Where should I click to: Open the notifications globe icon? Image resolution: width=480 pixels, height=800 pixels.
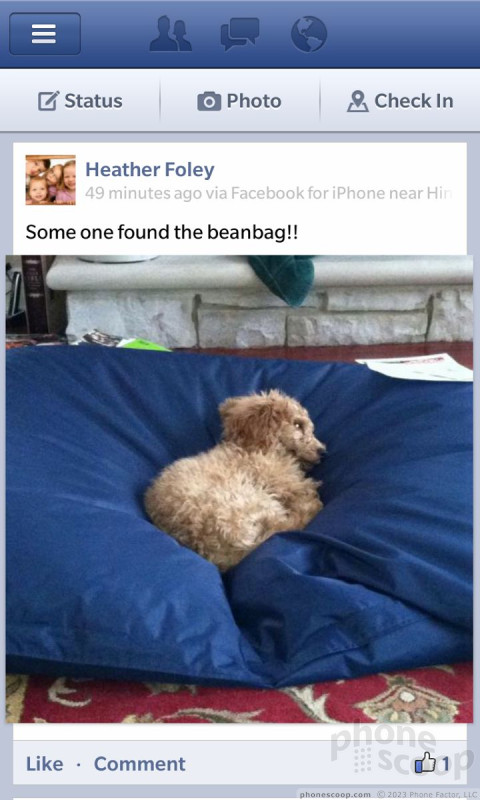(x=309, y=34)
